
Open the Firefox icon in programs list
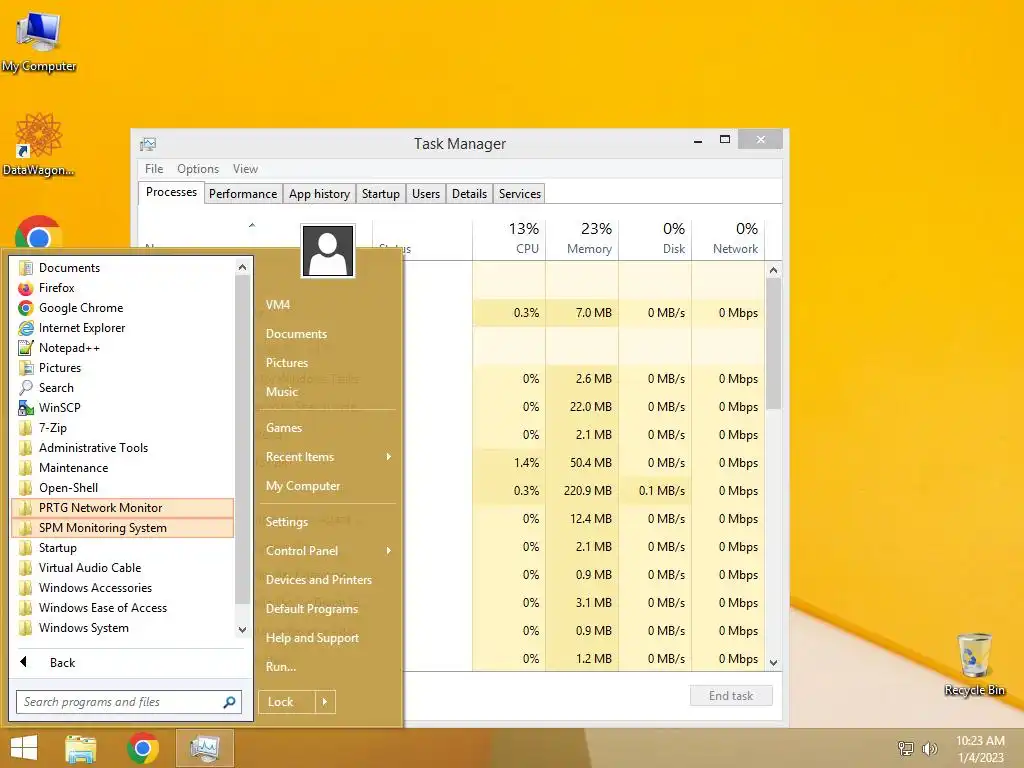coord(25,288)
